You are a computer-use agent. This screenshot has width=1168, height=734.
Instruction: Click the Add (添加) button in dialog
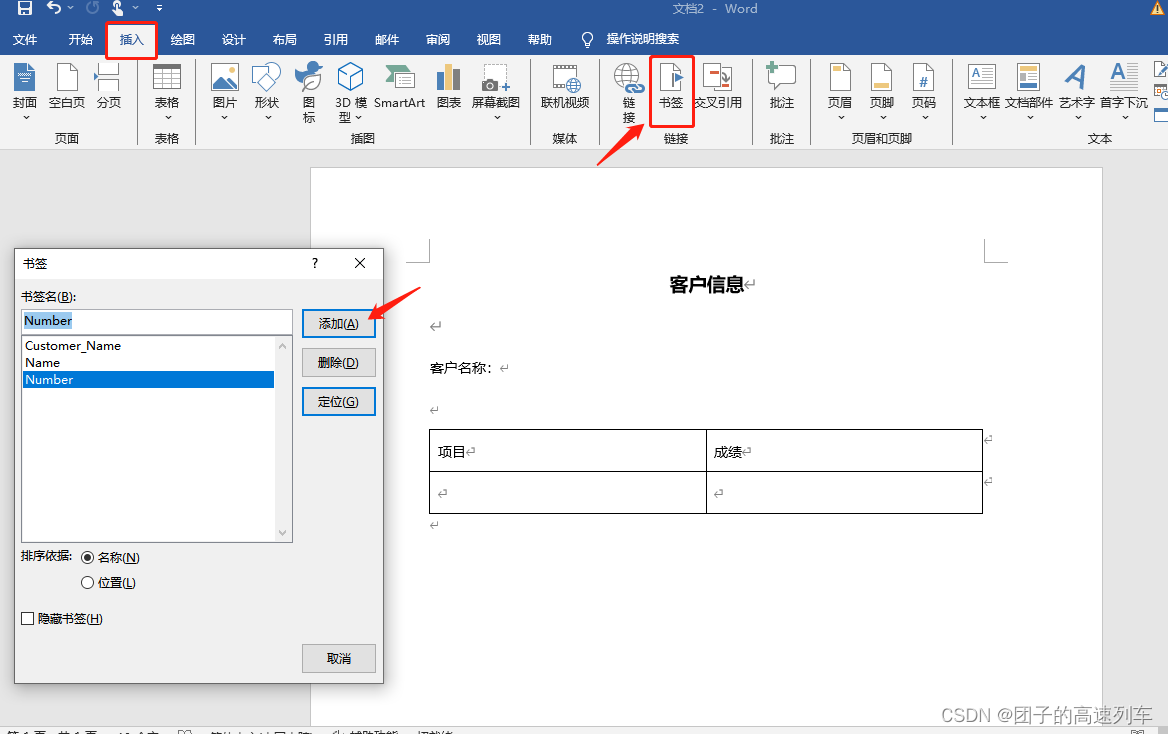338,323
